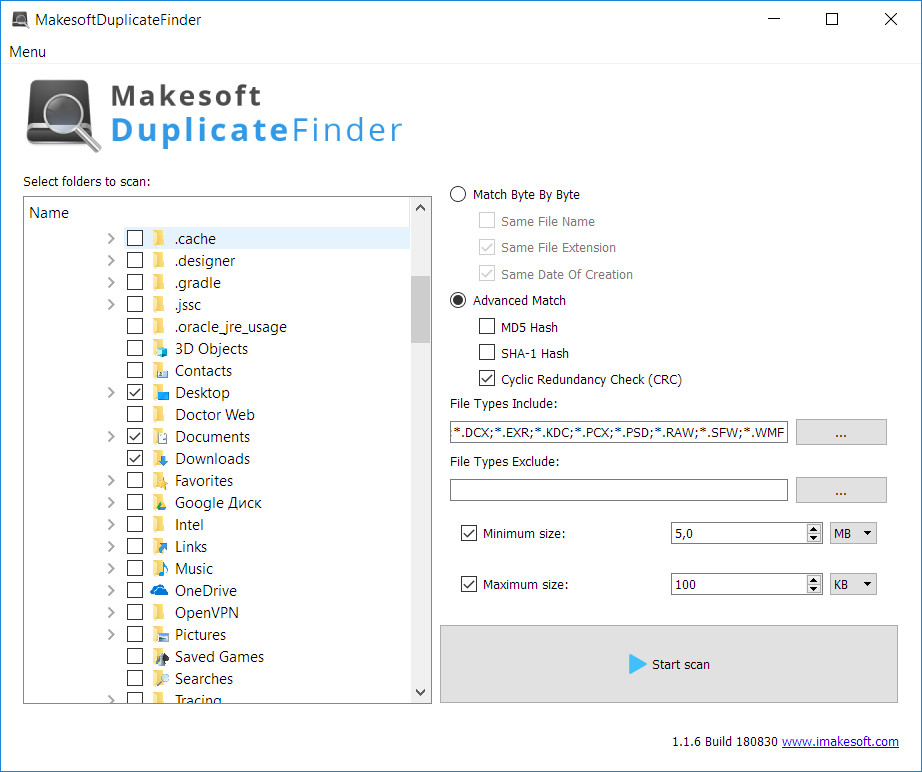Enable MD5 Hash checkbox

pos(487,326)
